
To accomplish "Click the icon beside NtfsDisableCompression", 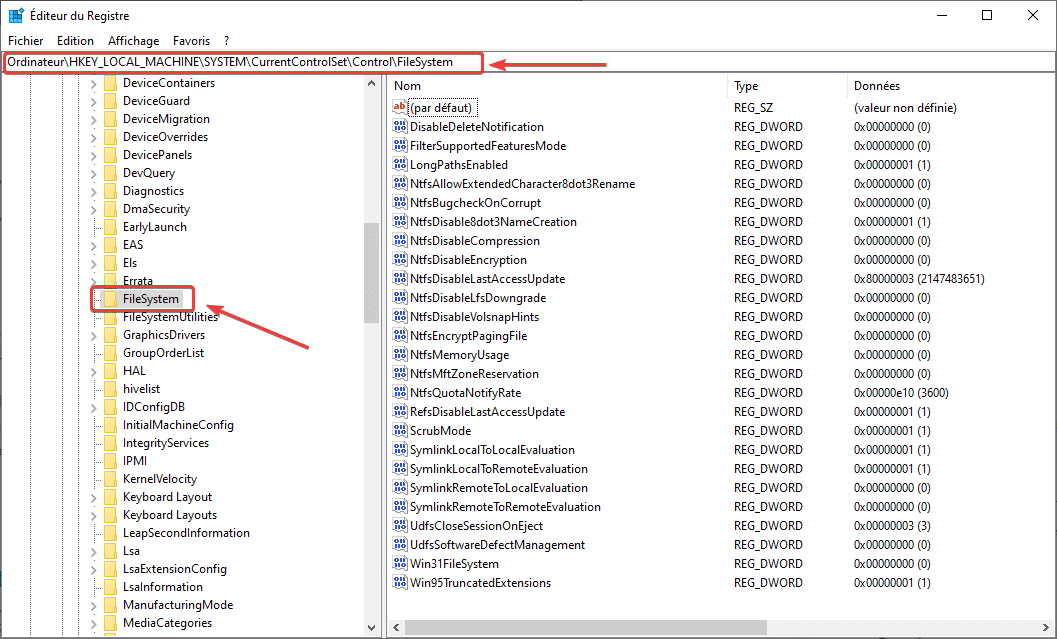I will [400, 241].
